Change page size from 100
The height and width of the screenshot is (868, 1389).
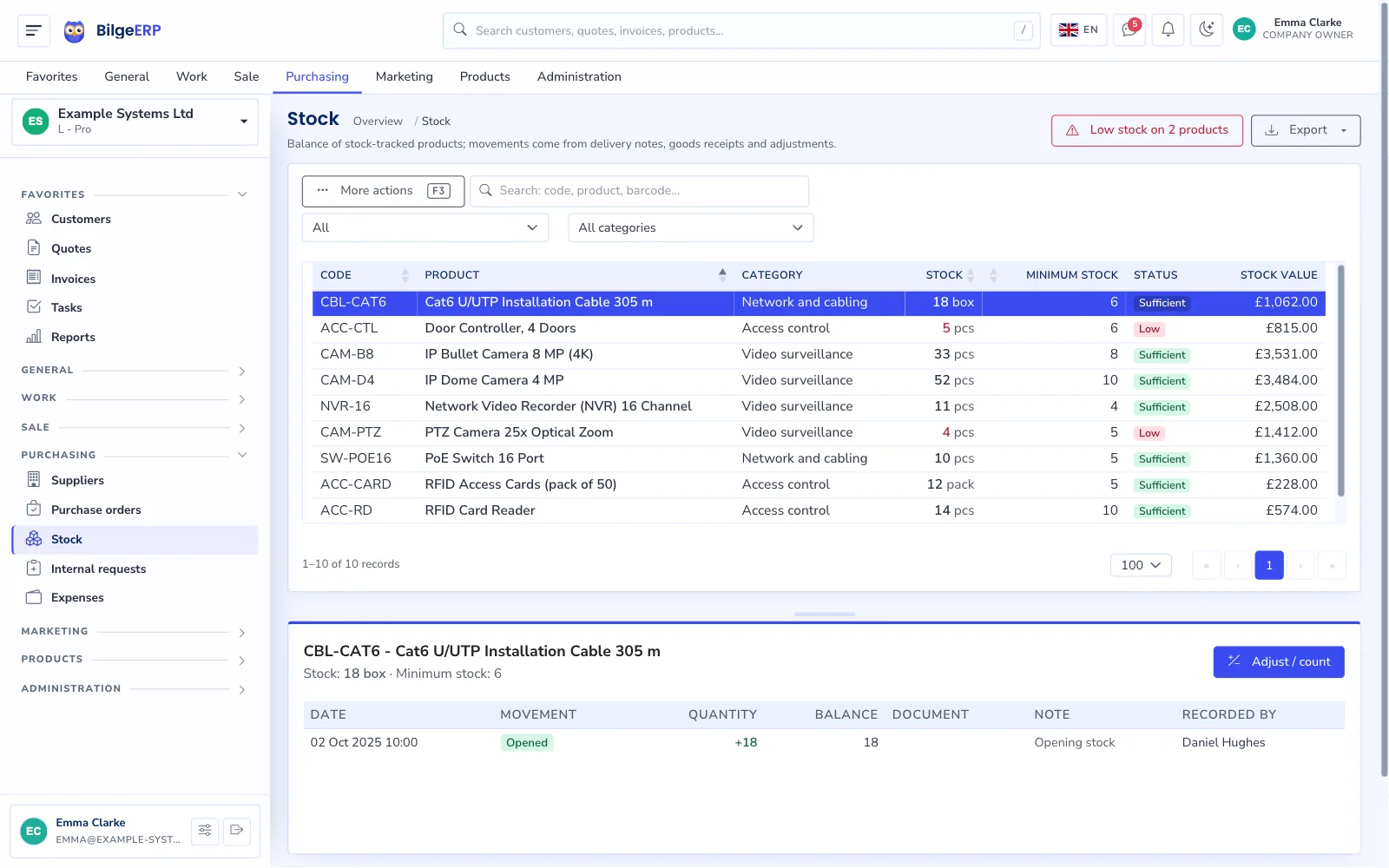pyautogui.click(x=1141, y=565)
